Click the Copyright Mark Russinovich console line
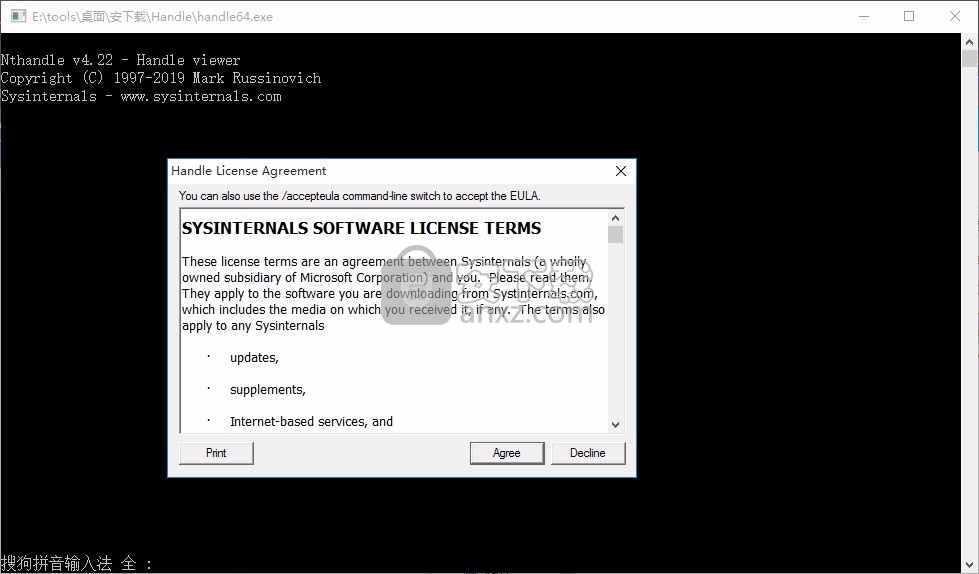The height and width of the screenshot is (574, 979). point(161,78)
